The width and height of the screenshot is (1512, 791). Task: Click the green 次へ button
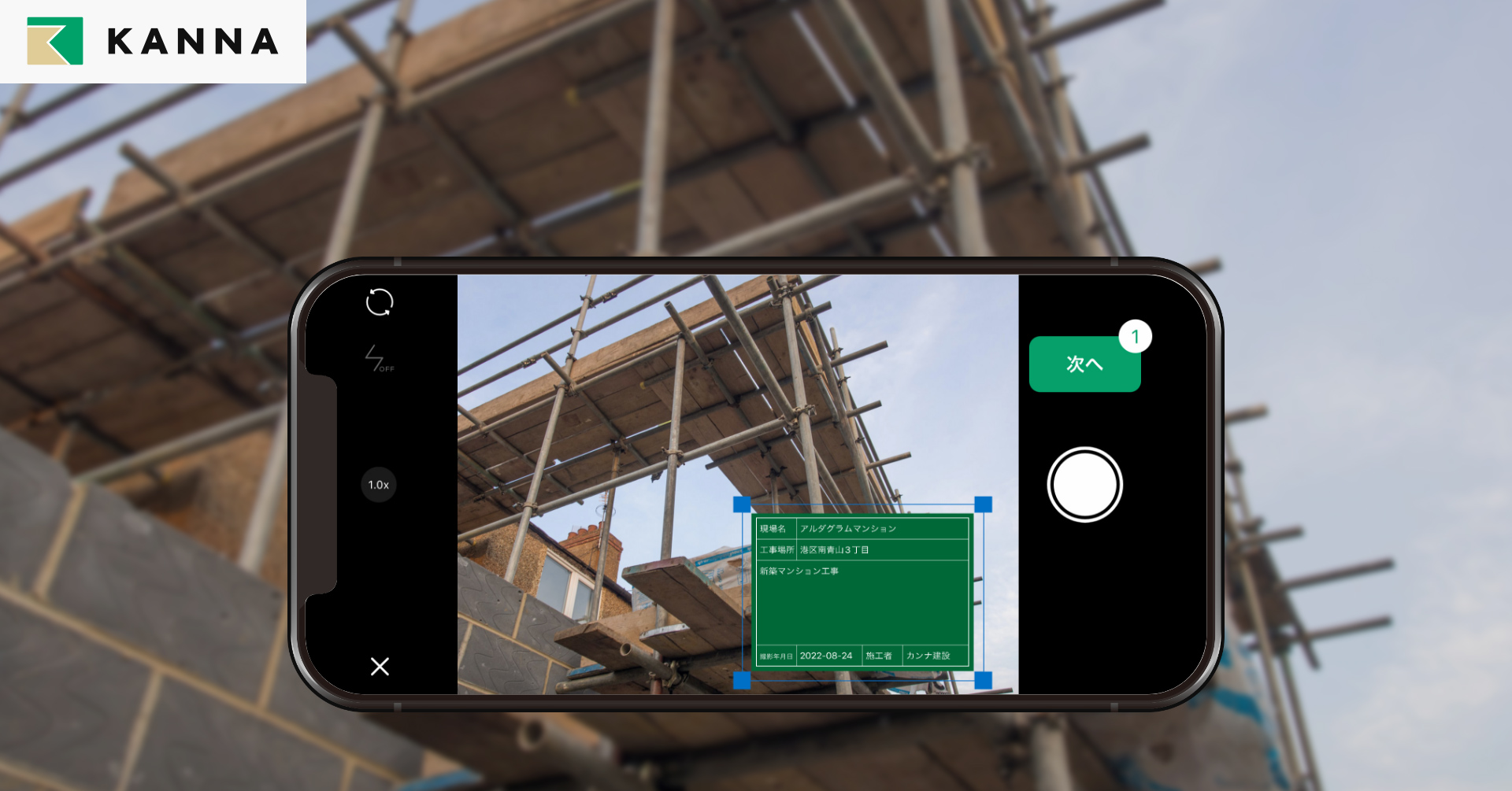(x=1084, y=364)
